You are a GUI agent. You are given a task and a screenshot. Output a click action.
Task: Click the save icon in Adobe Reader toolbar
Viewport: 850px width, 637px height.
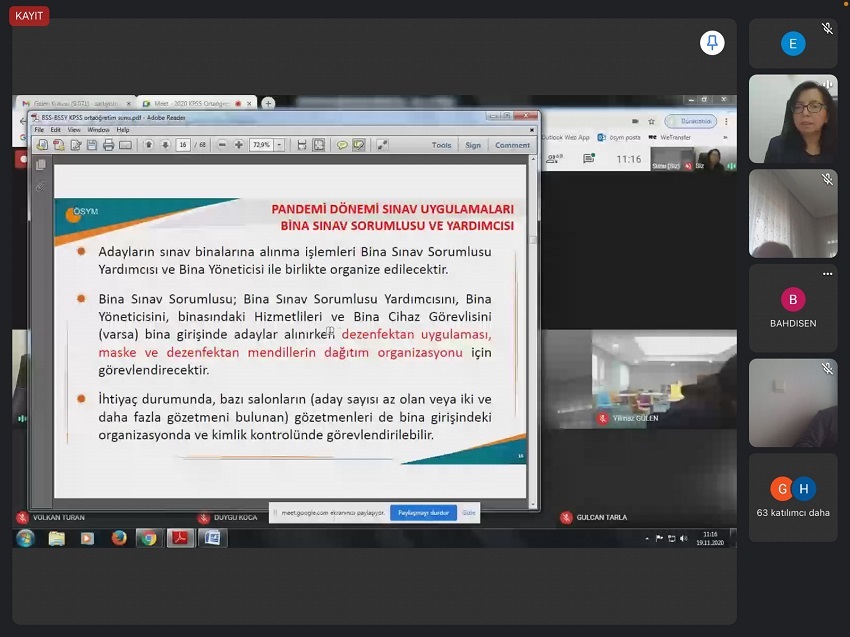click(x=92, y=145)
